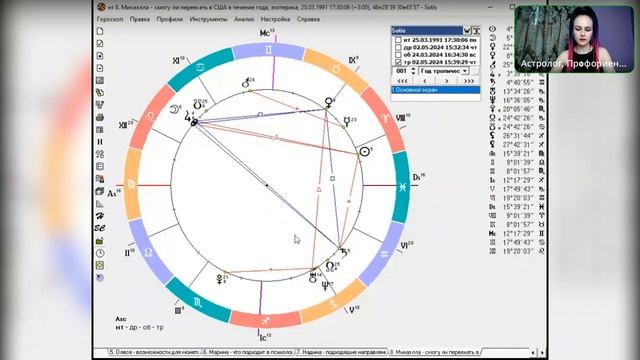Screen dimensions: 640x360
Task: Click the coordinate value 16°36'05"
Action: pyautogui.click(x=519, y=100)
